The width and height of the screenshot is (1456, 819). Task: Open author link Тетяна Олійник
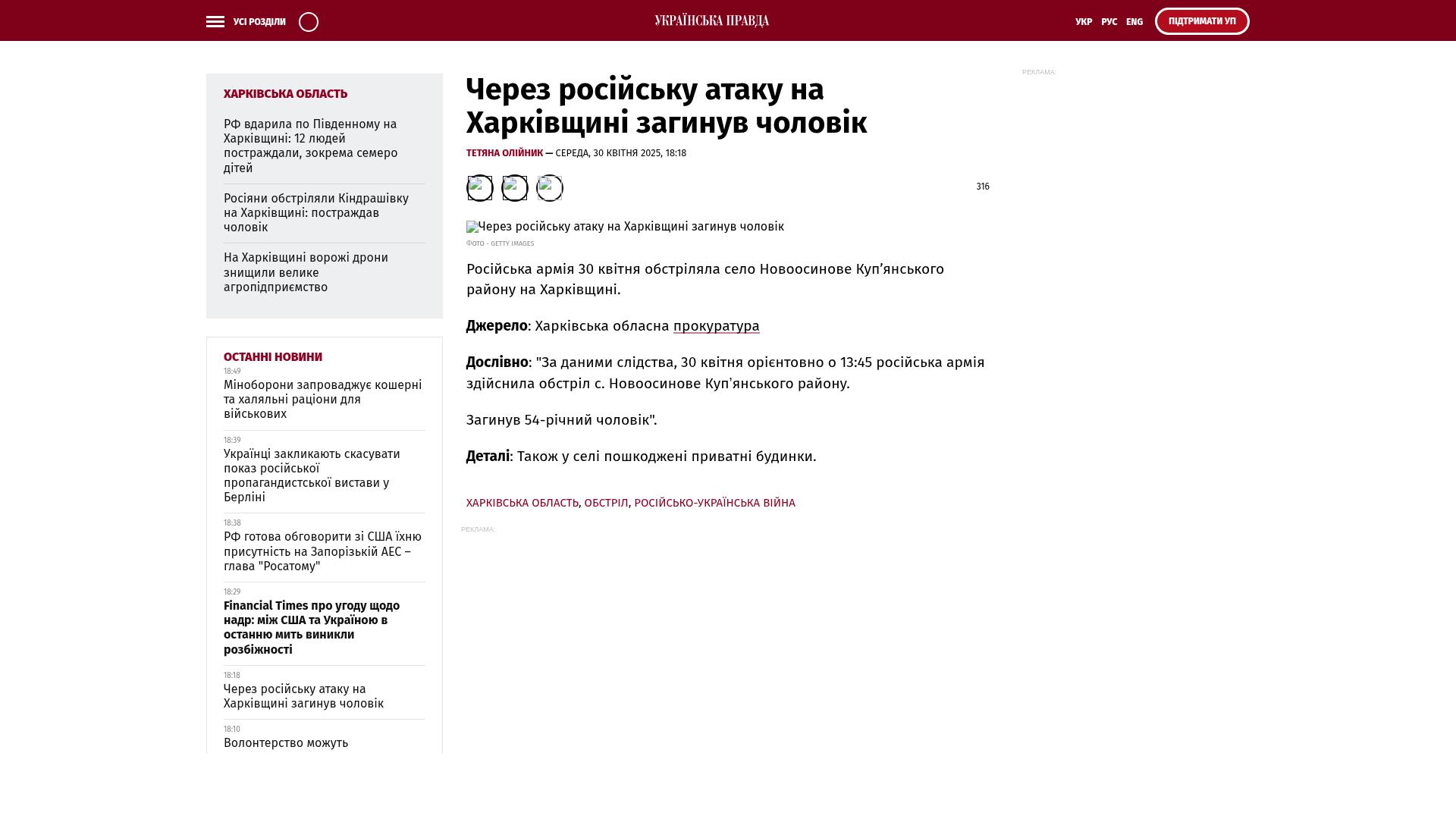(x=504, y=153)
